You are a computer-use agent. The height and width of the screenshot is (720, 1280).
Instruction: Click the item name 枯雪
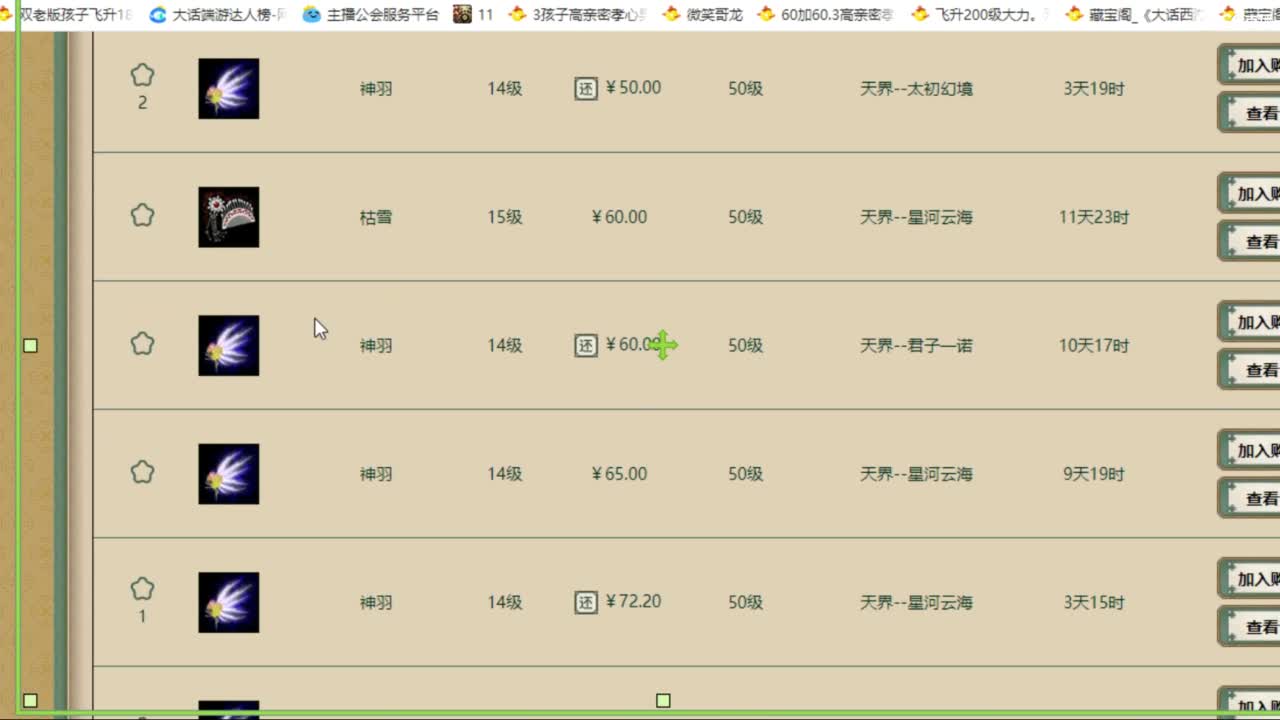[376, 217]
